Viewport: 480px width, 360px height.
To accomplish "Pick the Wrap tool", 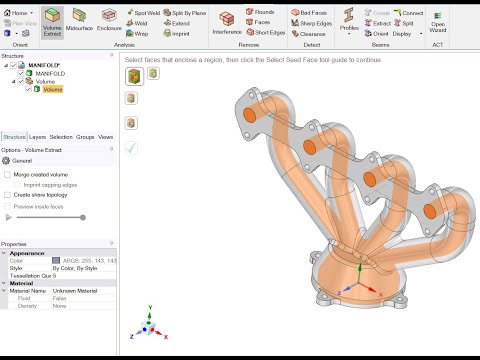I will 137,34.
